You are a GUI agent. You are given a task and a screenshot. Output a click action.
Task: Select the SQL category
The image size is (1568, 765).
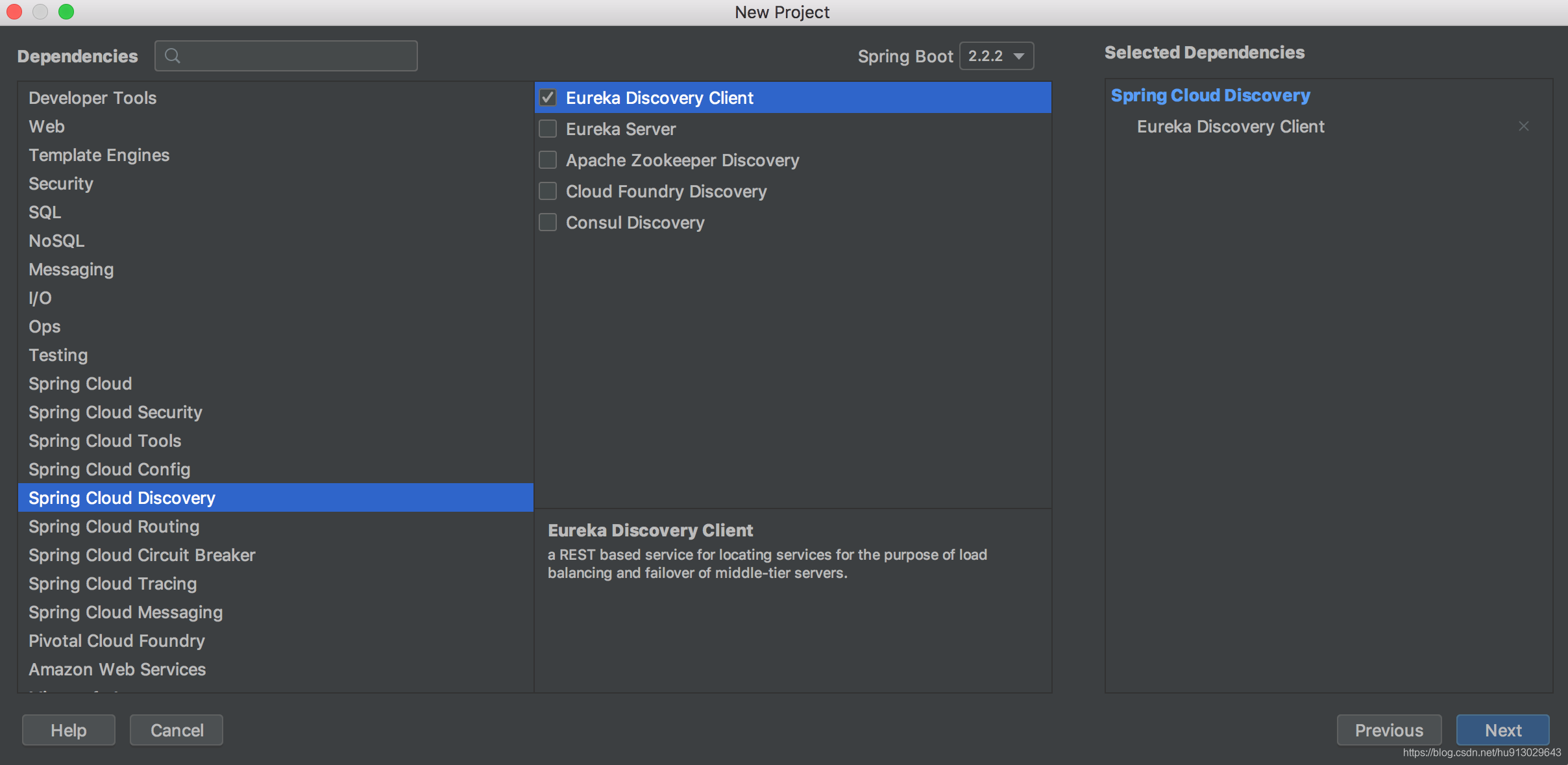coord(276,212)
